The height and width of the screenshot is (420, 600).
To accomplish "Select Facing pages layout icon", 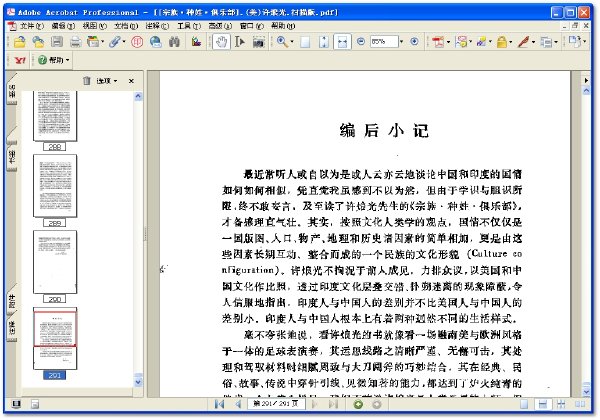I will [580, 404].
